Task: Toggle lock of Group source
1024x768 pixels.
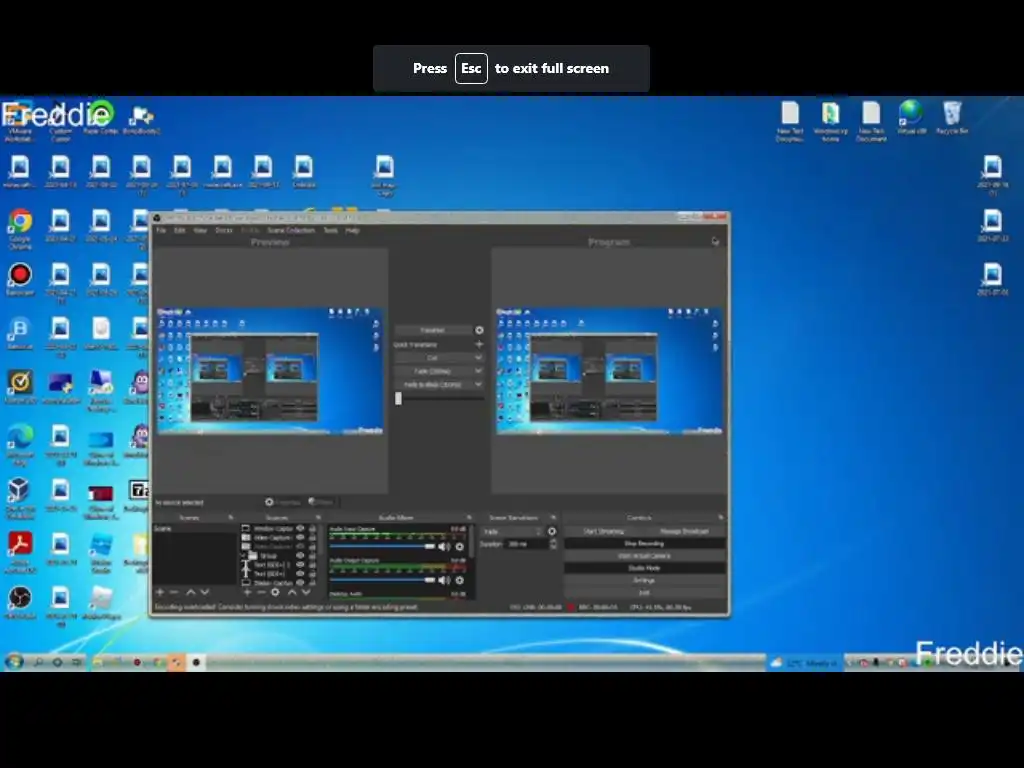Action: pyautogui.click(x=312, y=556)
